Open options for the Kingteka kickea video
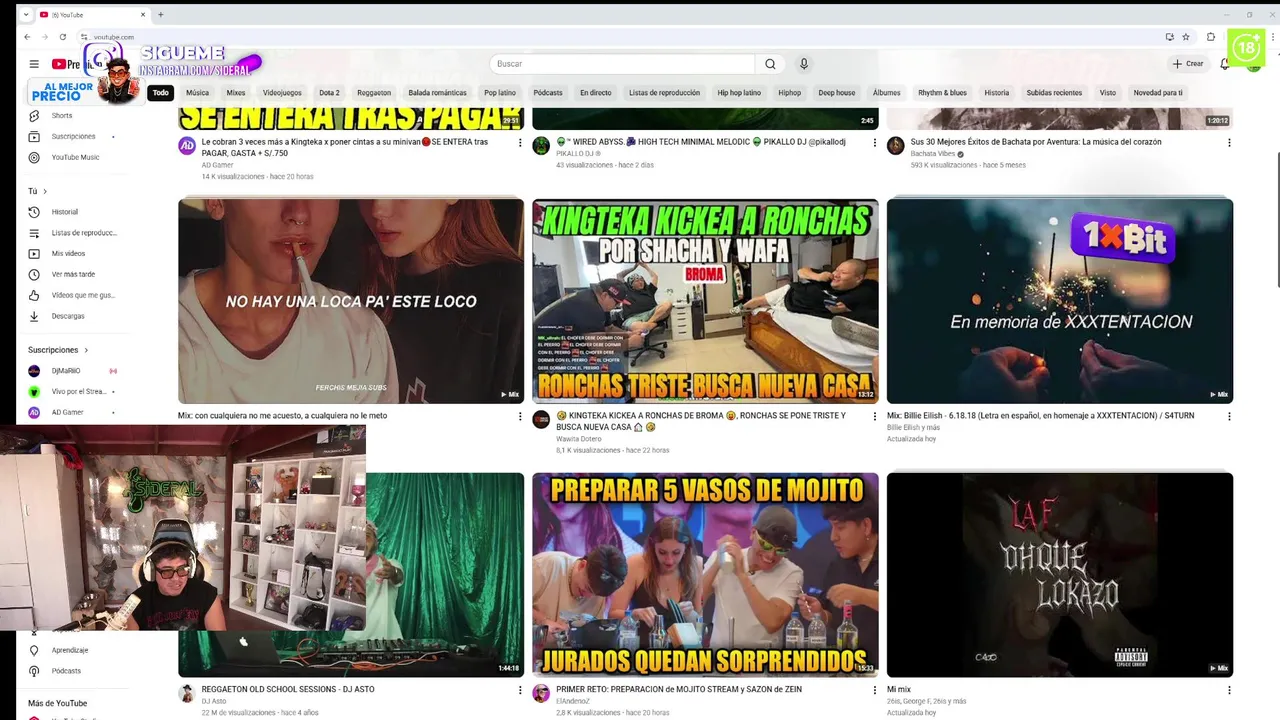This screenshot has width=1280, height=720. [x=875, y=416]
